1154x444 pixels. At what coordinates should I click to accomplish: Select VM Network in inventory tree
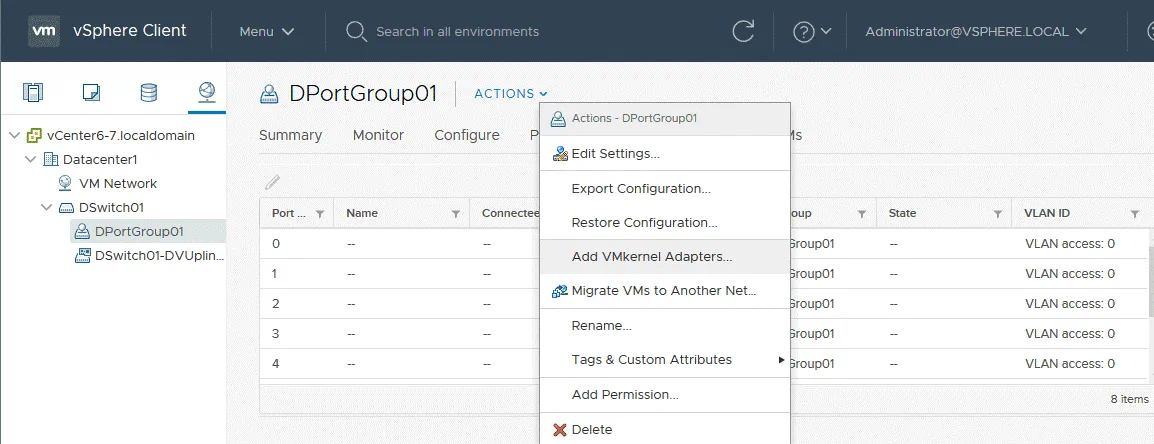pyautogui.click(x=117, y=183)
